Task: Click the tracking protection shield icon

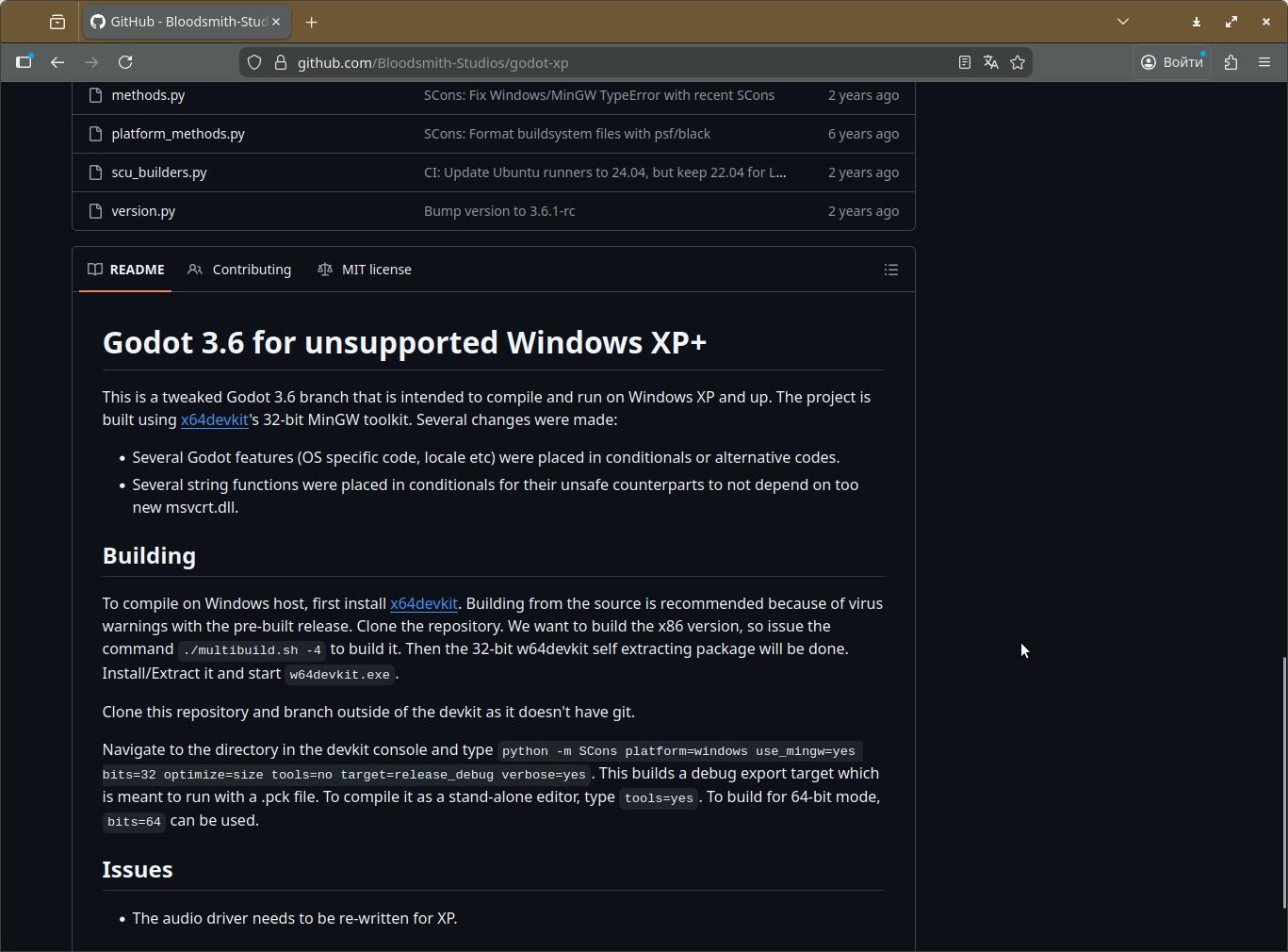Action: pyautogui.click(x=254, y=62)
